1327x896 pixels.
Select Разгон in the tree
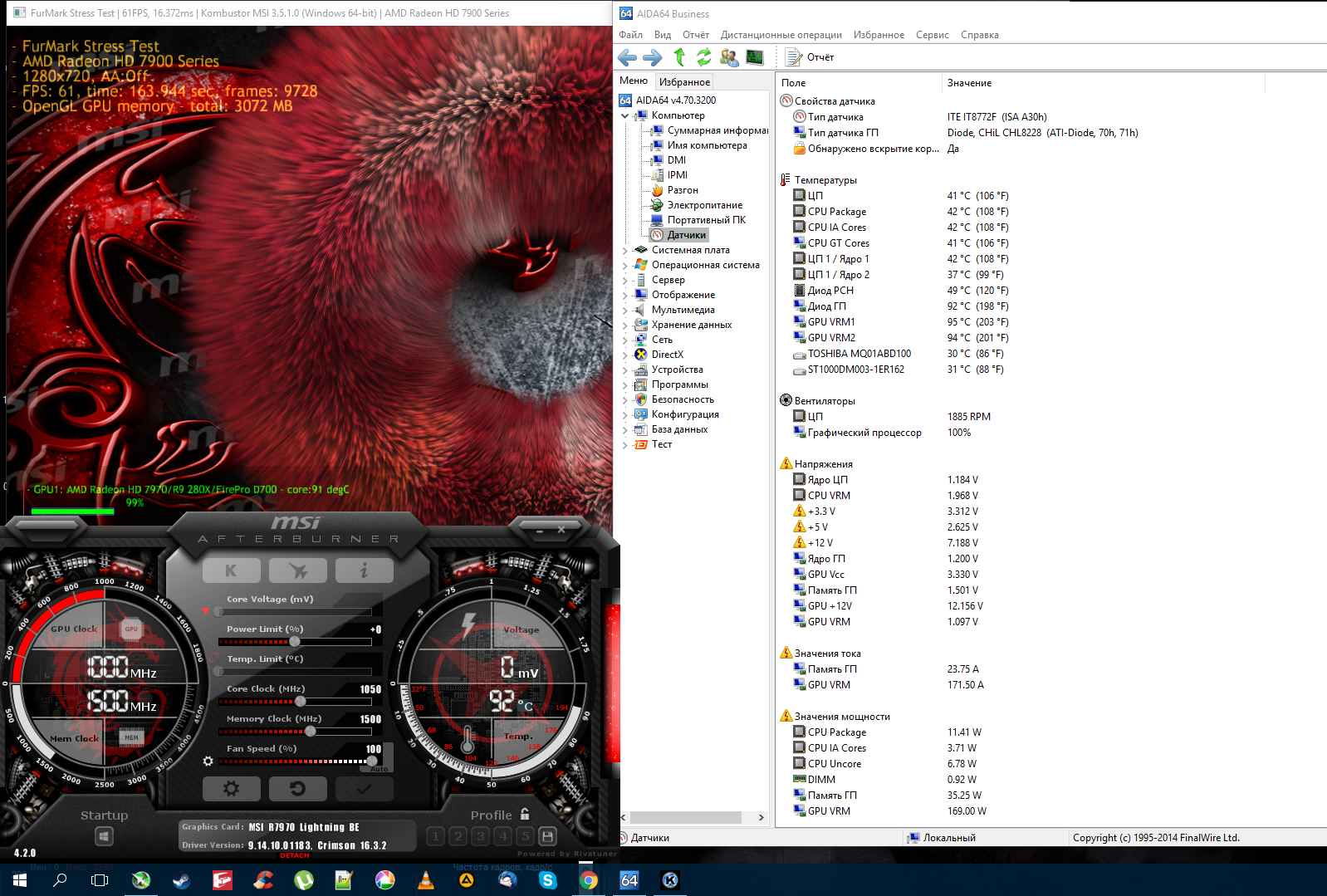[675, 190]
